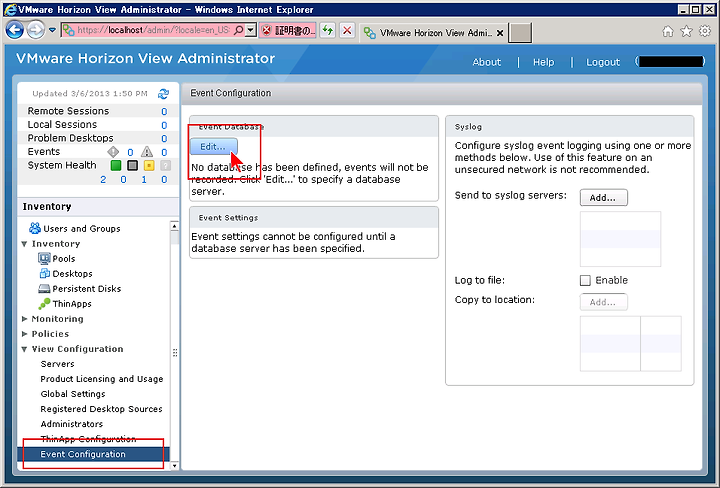
Task: Open Registered Desktop Sources
Action: [x=101, y=409]
